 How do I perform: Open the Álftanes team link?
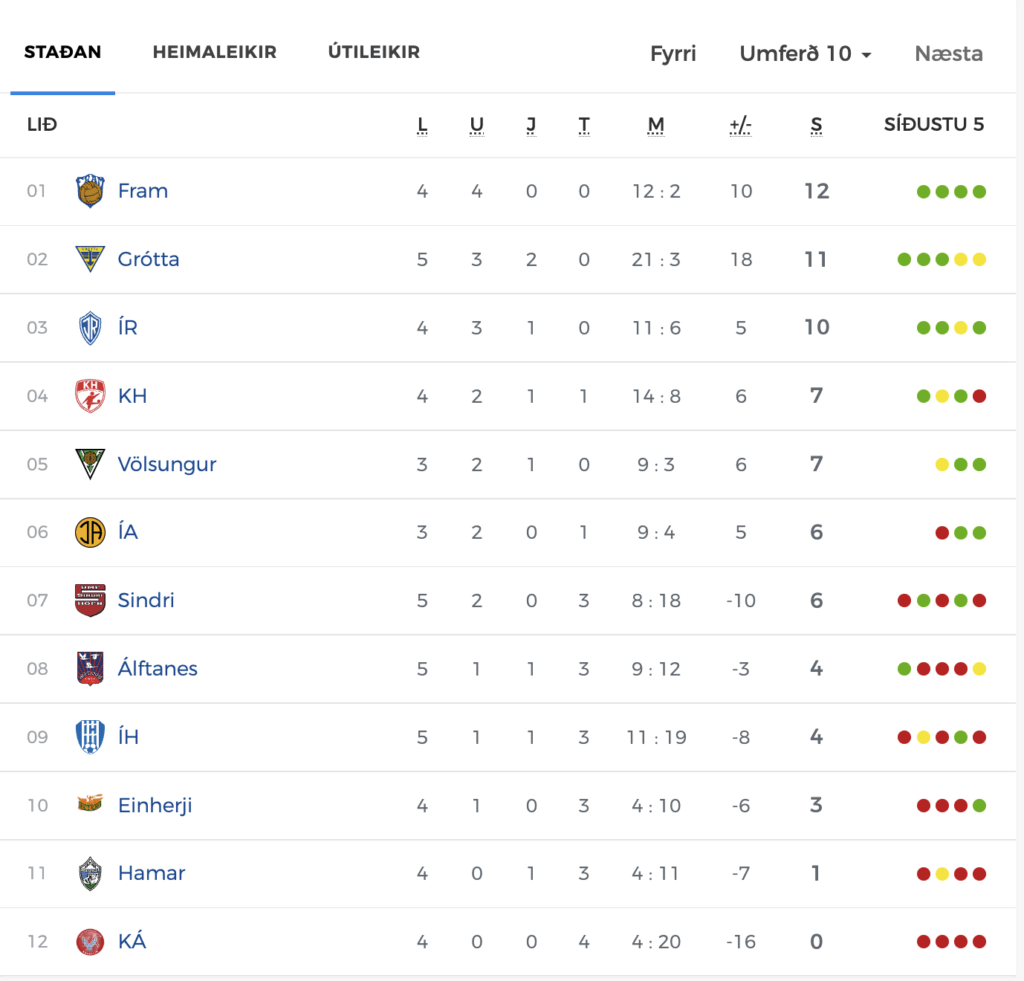click(157, 669)
